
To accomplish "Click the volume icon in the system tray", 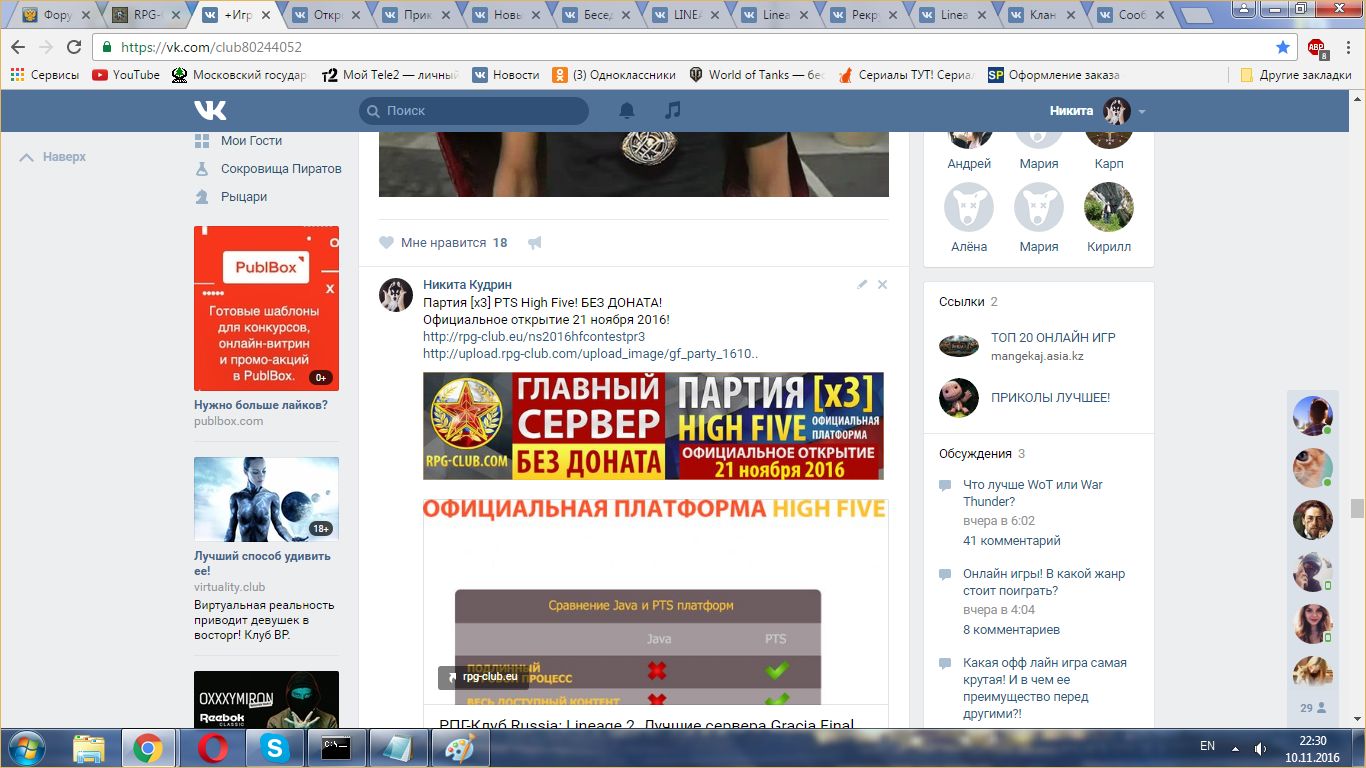I will click(x=1261, y=748).
